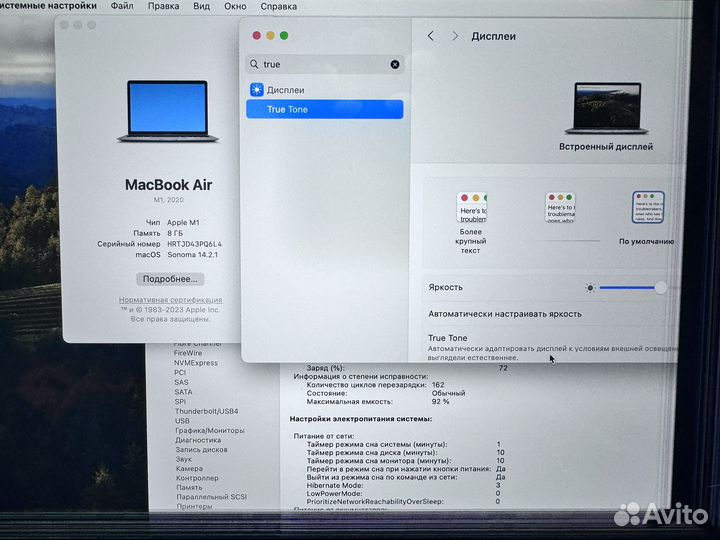Click the PrioritizeNetworkReachabilityOverSleep row
720x540 pixels.
point(404,501)
